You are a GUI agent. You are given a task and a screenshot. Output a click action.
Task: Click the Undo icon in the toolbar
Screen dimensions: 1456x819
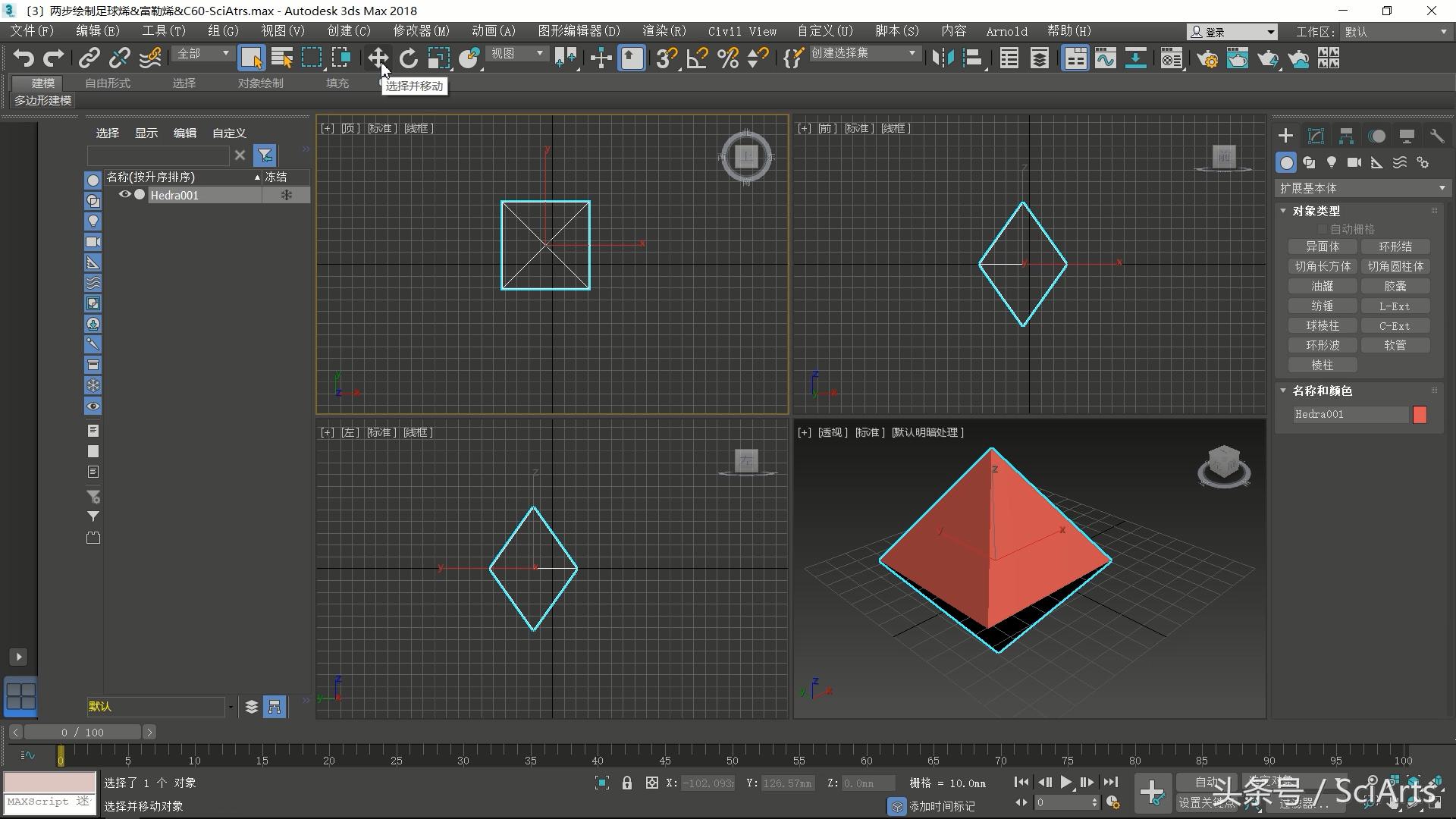click(24, 58)
